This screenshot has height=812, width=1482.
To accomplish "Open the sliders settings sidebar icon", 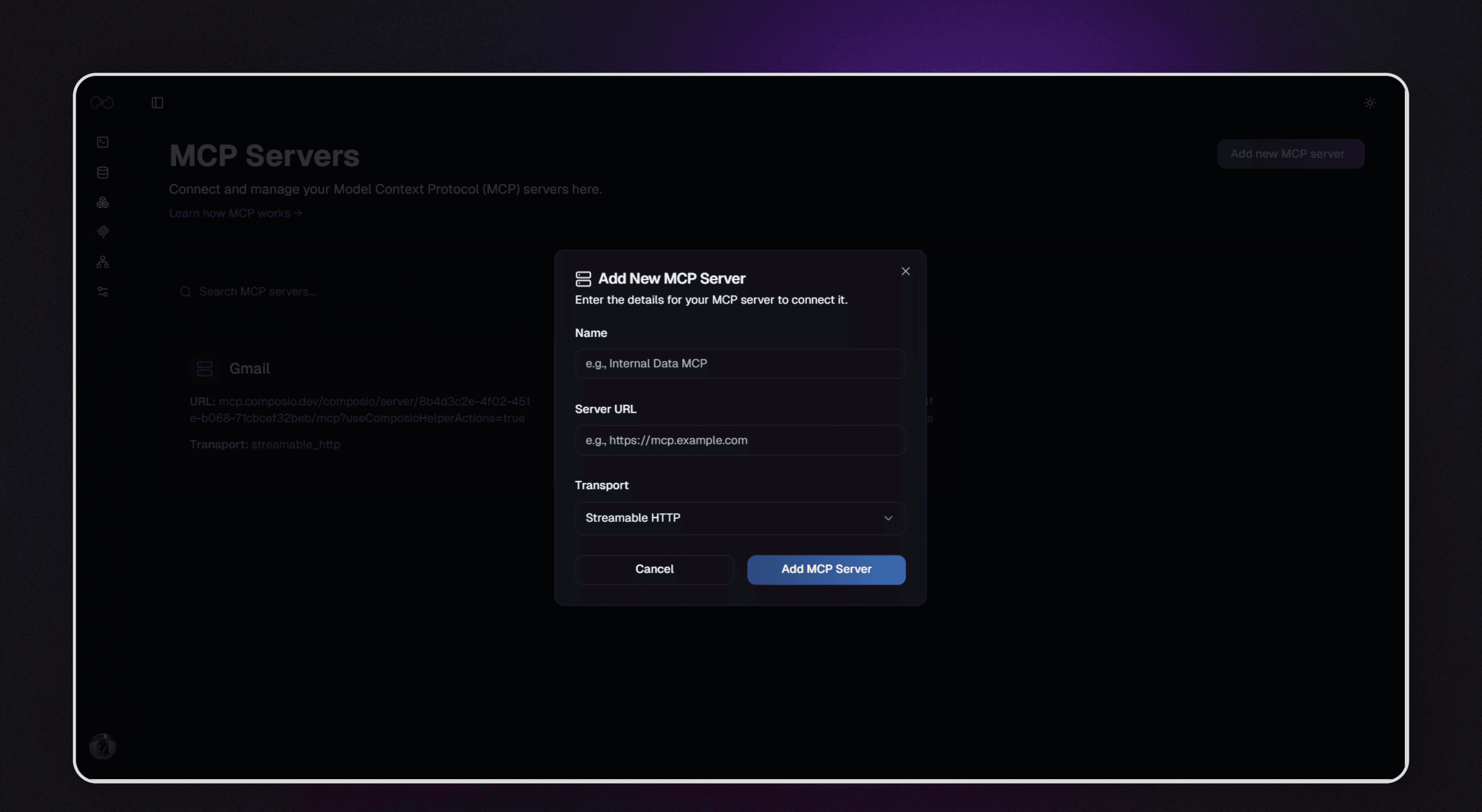I will [x=103, y=292].
